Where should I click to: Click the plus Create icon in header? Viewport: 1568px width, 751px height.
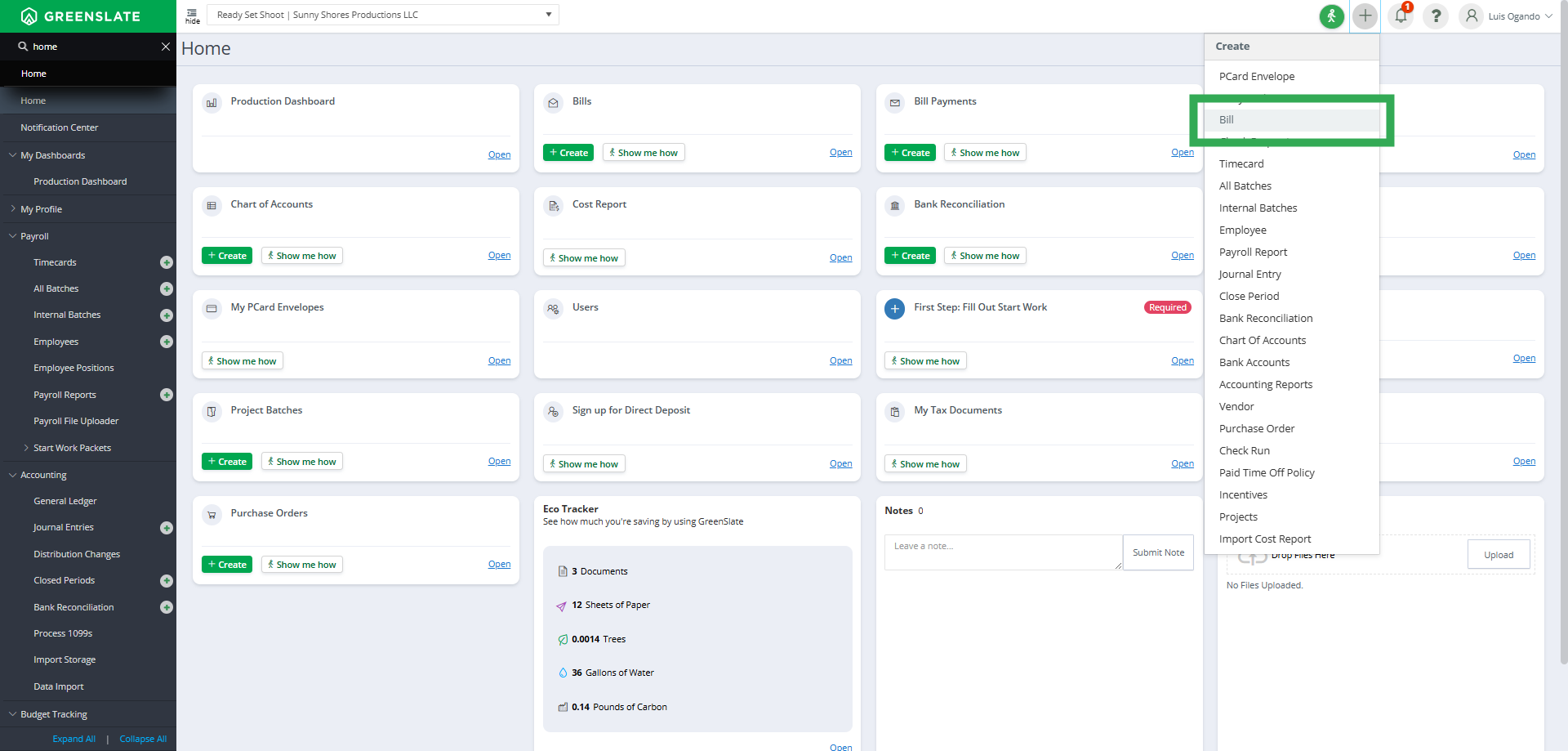[1365, 16]
